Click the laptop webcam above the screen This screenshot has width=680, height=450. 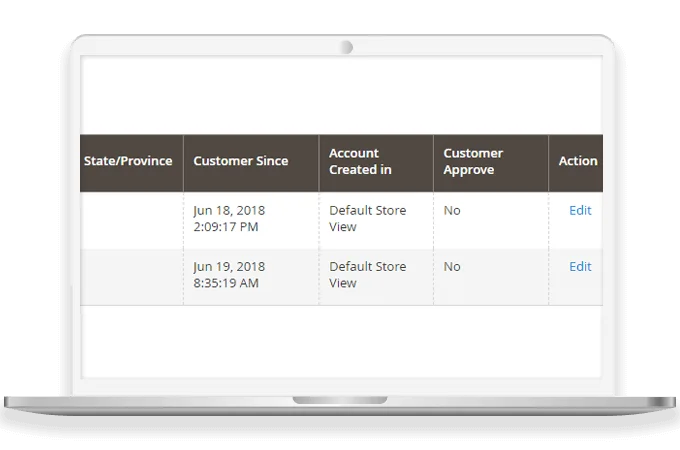(x=346, y=47)
